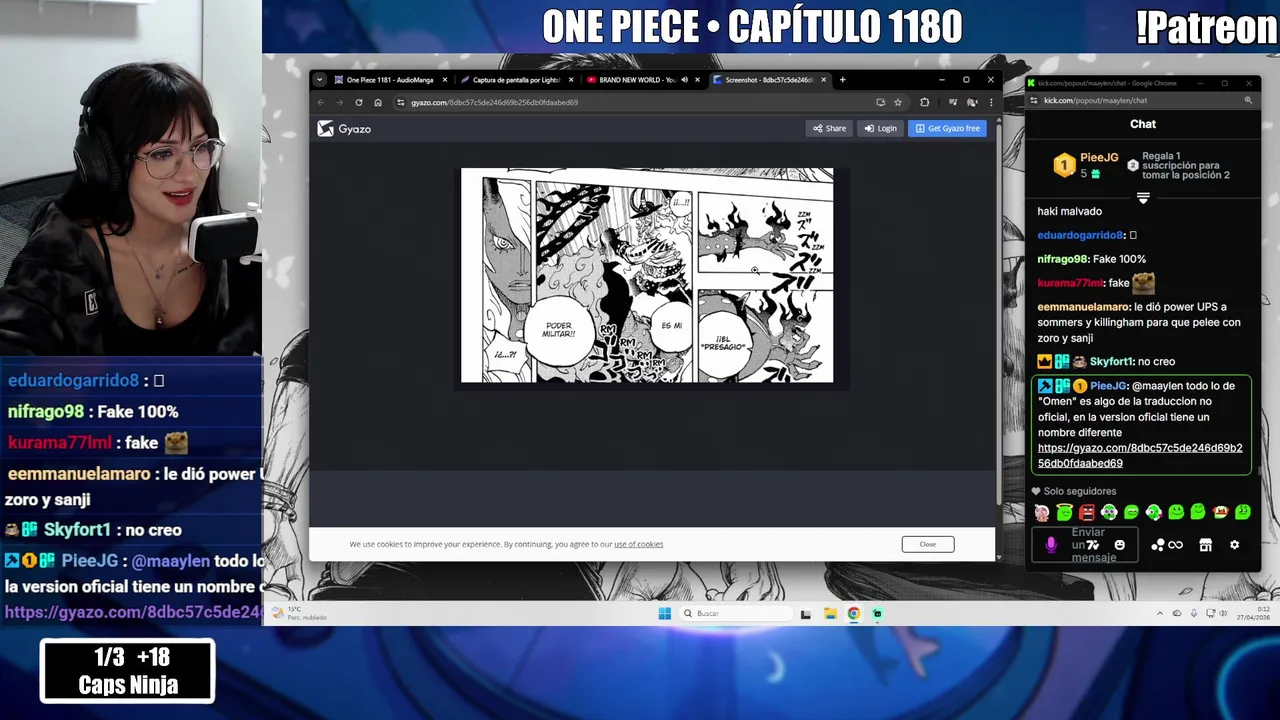Click the Gyazo Login button
The height and width of the screenshot is (720, 1280).
(881, 128)
